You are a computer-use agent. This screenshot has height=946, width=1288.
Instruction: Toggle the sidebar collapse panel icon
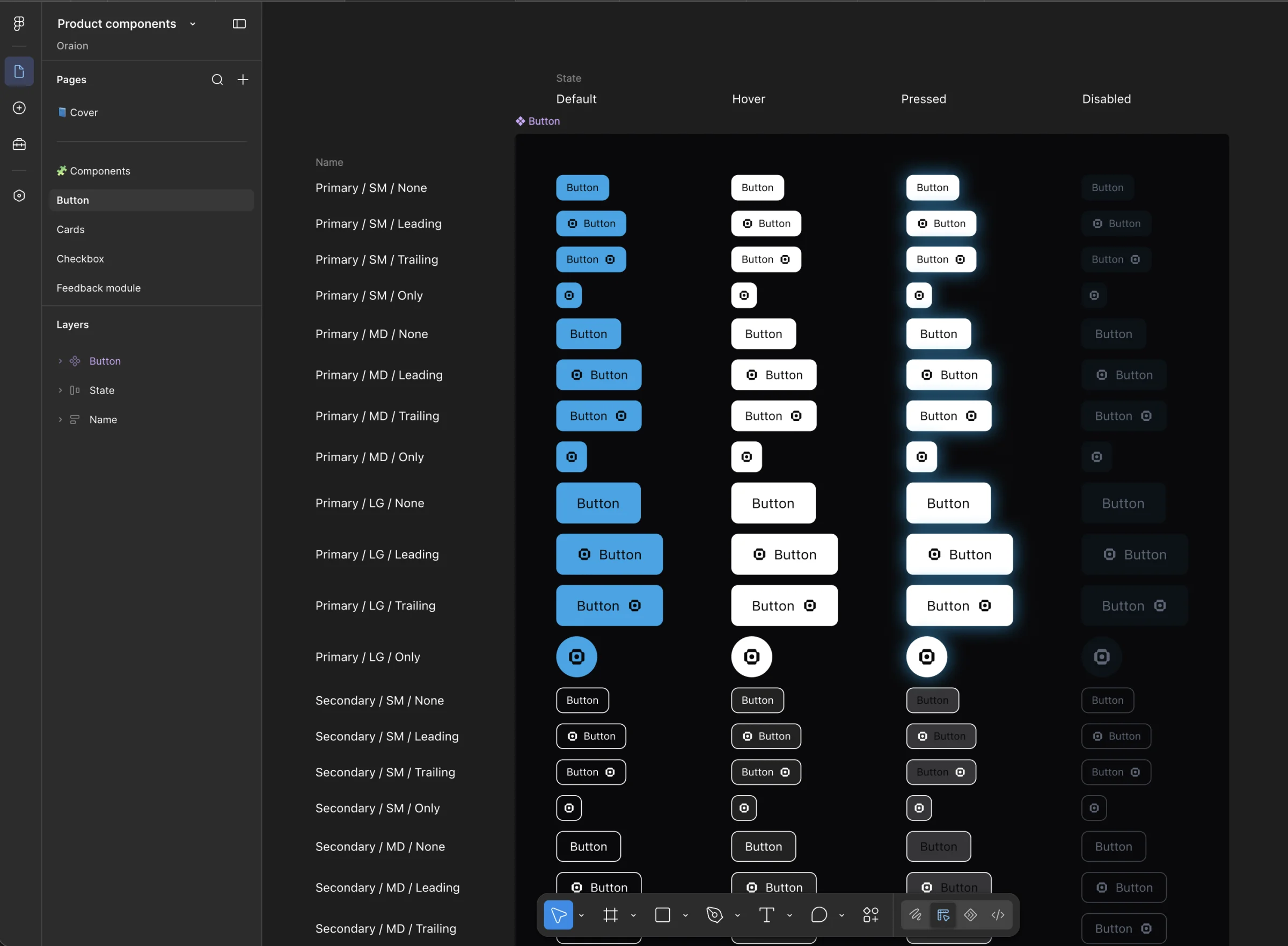(239, 24)
